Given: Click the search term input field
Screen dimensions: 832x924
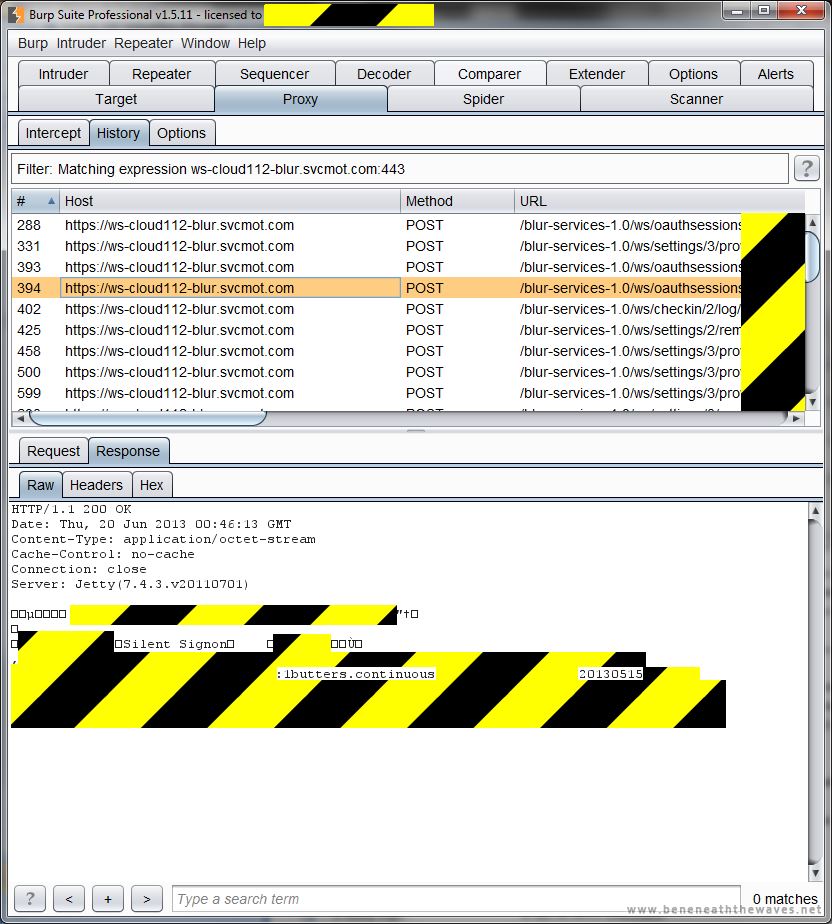Looking at the screenshot, I should pos(456,899).
